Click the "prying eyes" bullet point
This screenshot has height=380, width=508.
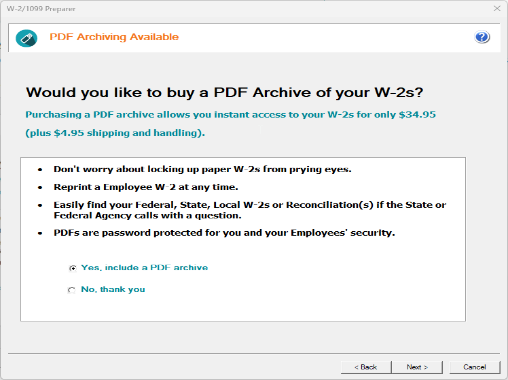click(x=202, y=169)
